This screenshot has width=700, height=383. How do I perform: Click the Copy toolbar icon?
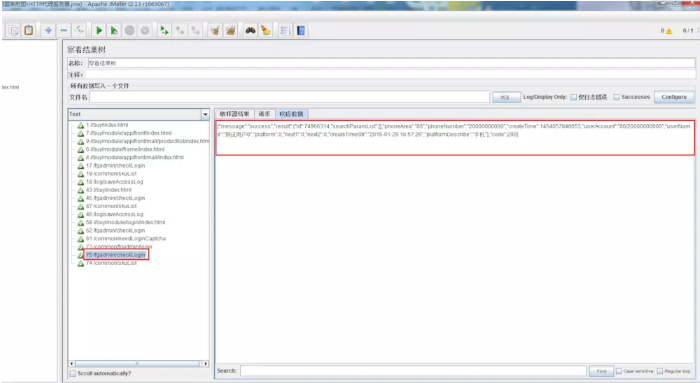click(x=13, y=30)
